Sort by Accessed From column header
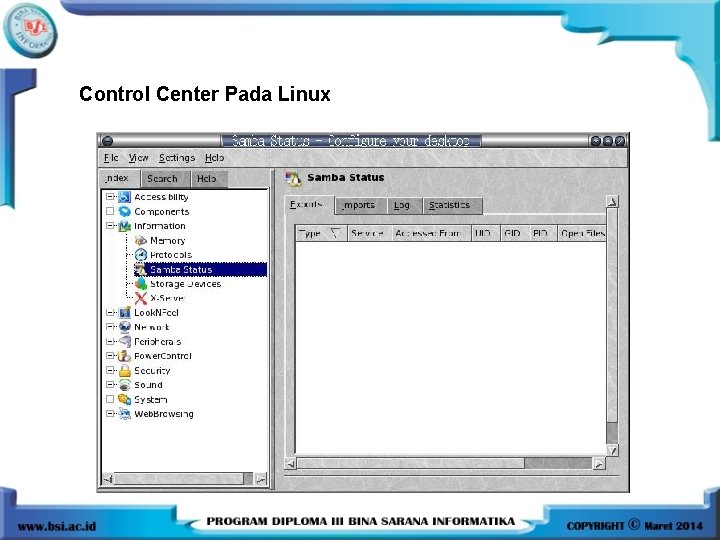Viewport: 720px width, 540px height. 431,233
